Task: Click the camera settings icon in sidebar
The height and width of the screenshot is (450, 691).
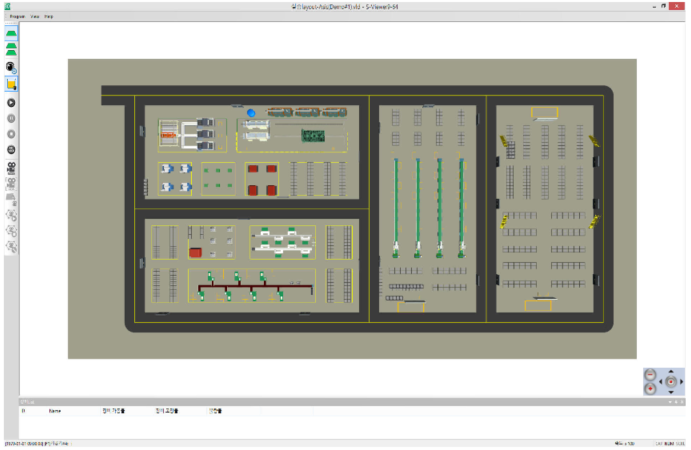Action: 11,66
